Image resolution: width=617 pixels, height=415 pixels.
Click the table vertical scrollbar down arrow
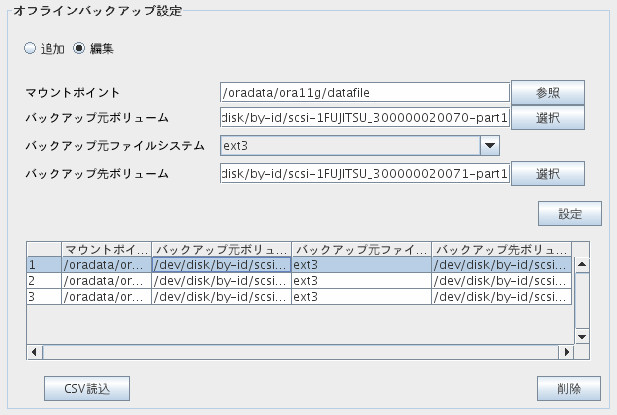pyautogui.click(x=582, y=337)
